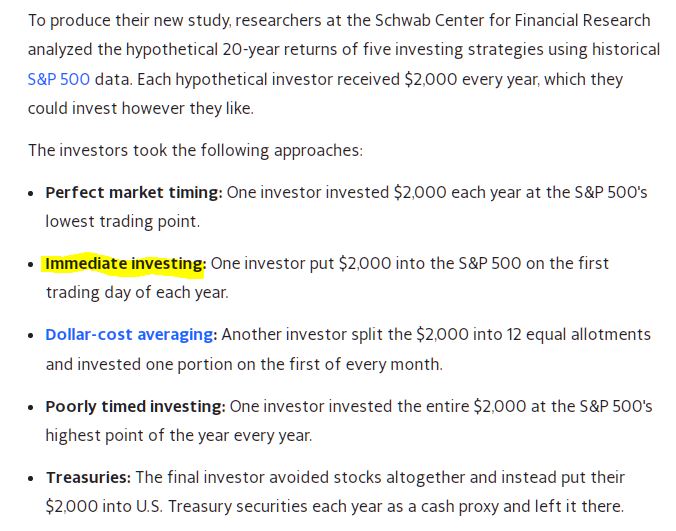Click the phrase "lowest trading point"
Viewport: 676px width, 531px height.
pos(122,221)
